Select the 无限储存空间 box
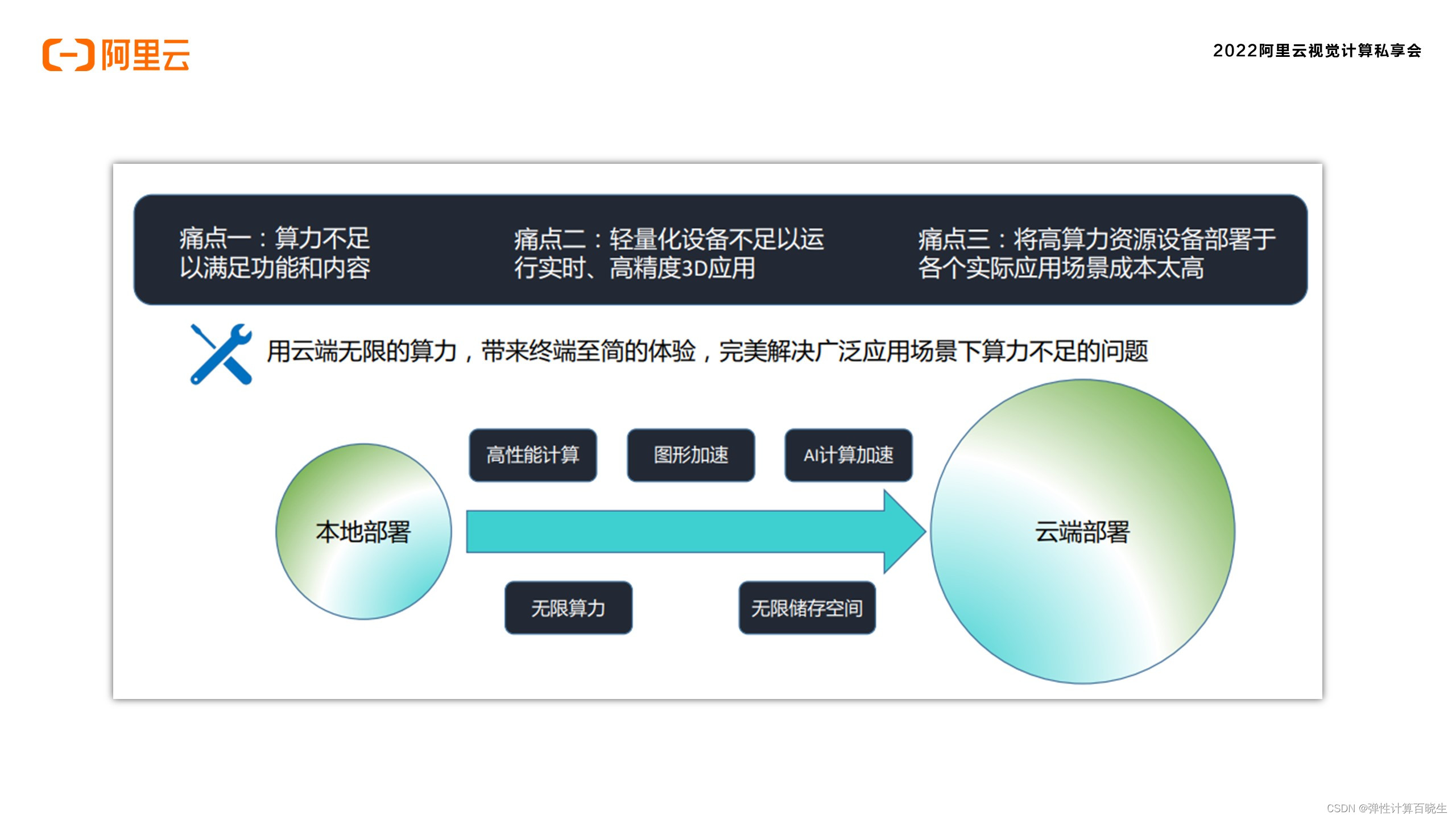This screenshot has height=819, width=1456. click(x=806, y=608)
